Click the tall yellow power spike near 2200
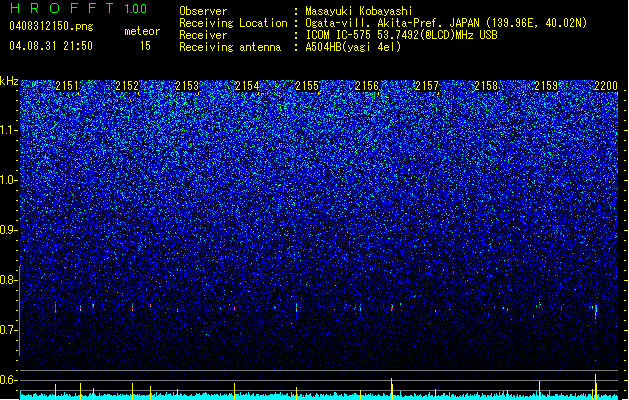The width and height of the screenshot is (629, 400). (x=595, y=386)
